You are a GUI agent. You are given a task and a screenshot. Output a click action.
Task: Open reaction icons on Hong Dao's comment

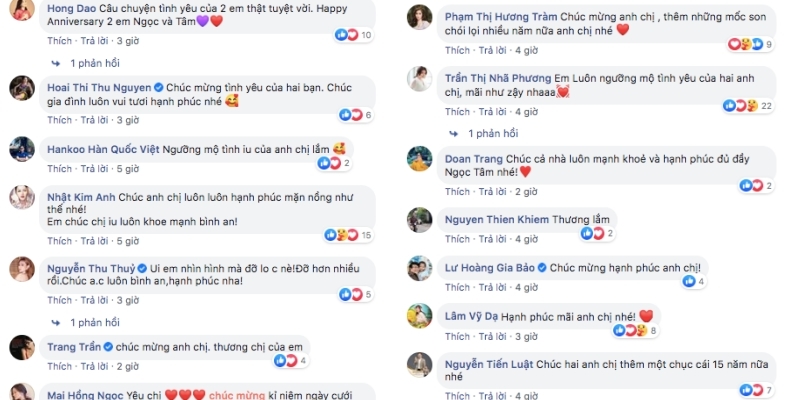[x=354, y=35]
